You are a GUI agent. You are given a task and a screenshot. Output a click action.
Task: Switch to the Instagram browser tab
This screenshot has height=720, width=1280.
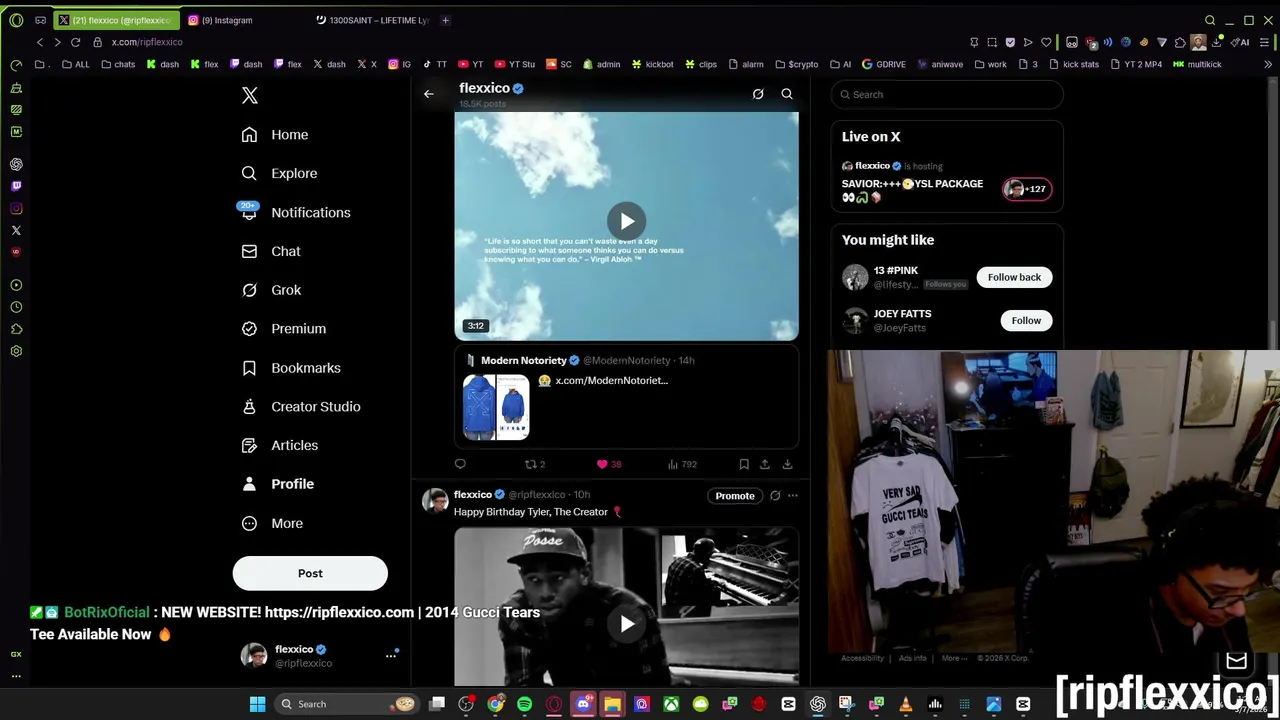(x=245, y=20)
